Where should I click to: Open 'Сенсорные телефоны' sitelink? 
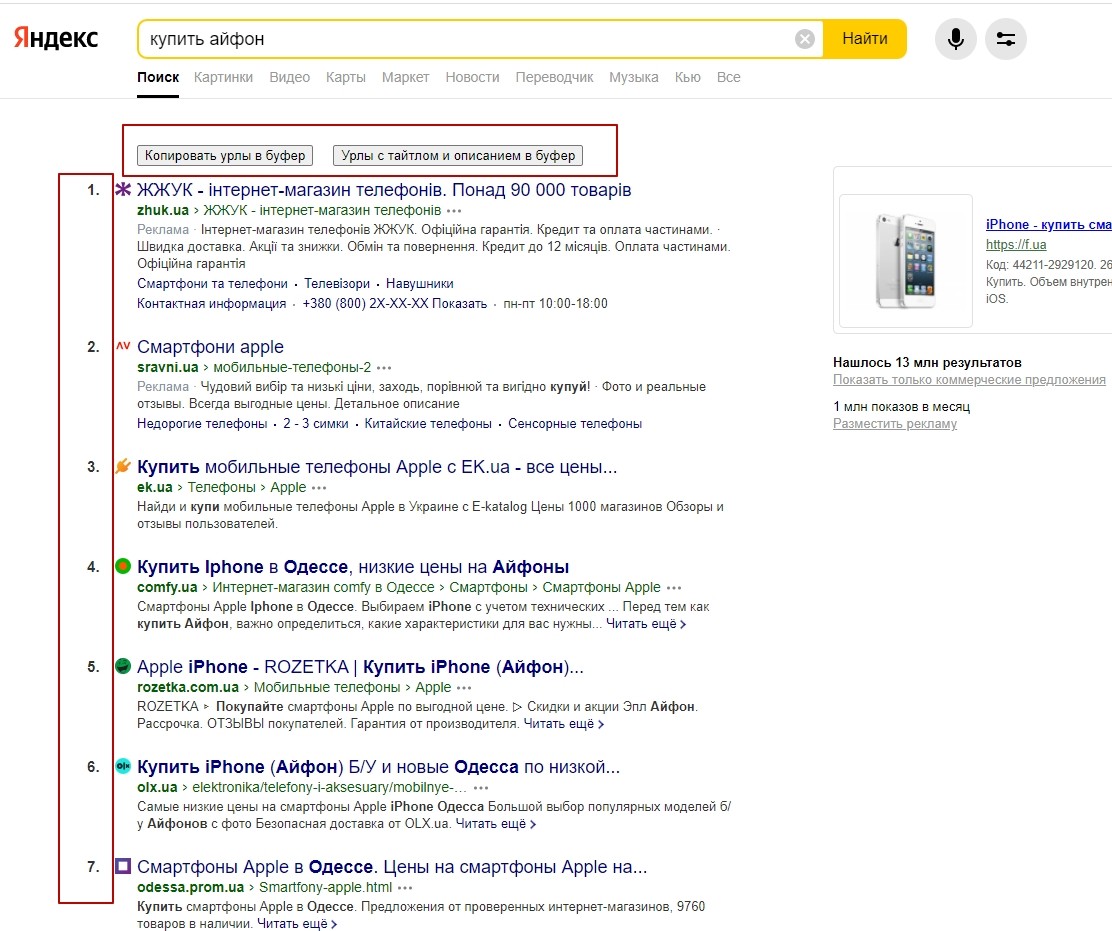click(574, 423)
